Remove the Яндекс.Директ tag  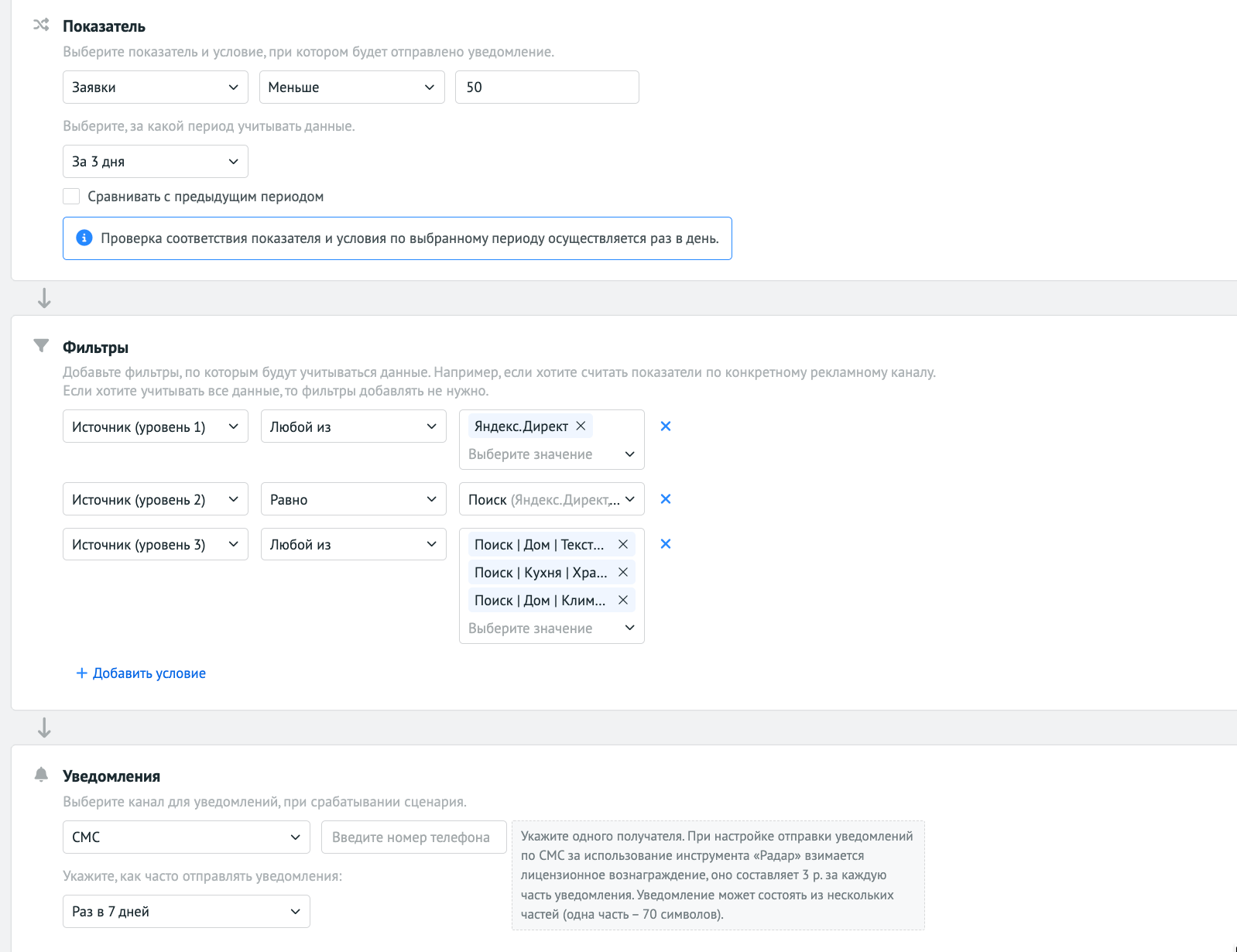[581, 426]
